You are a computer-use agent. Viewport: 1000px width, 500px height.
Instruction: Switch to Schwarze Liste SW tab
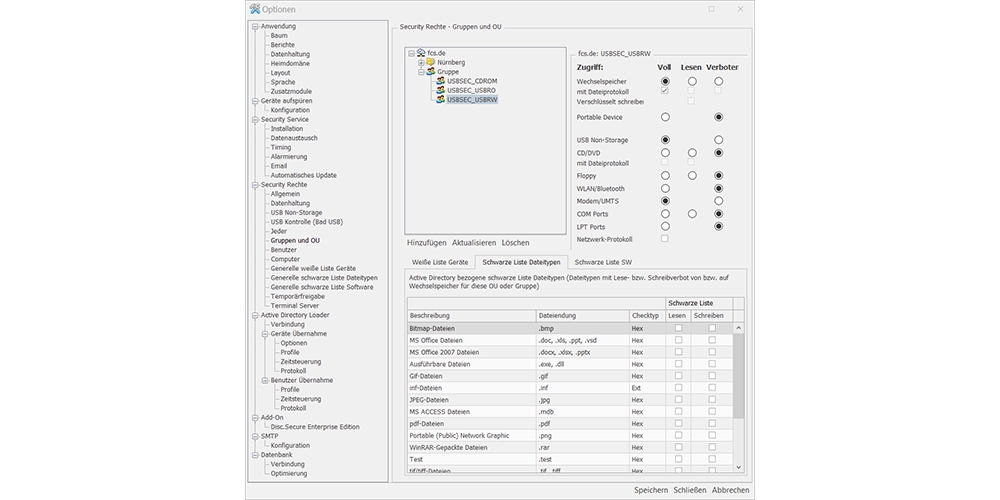pyautogui.click(x=603, y=262)
